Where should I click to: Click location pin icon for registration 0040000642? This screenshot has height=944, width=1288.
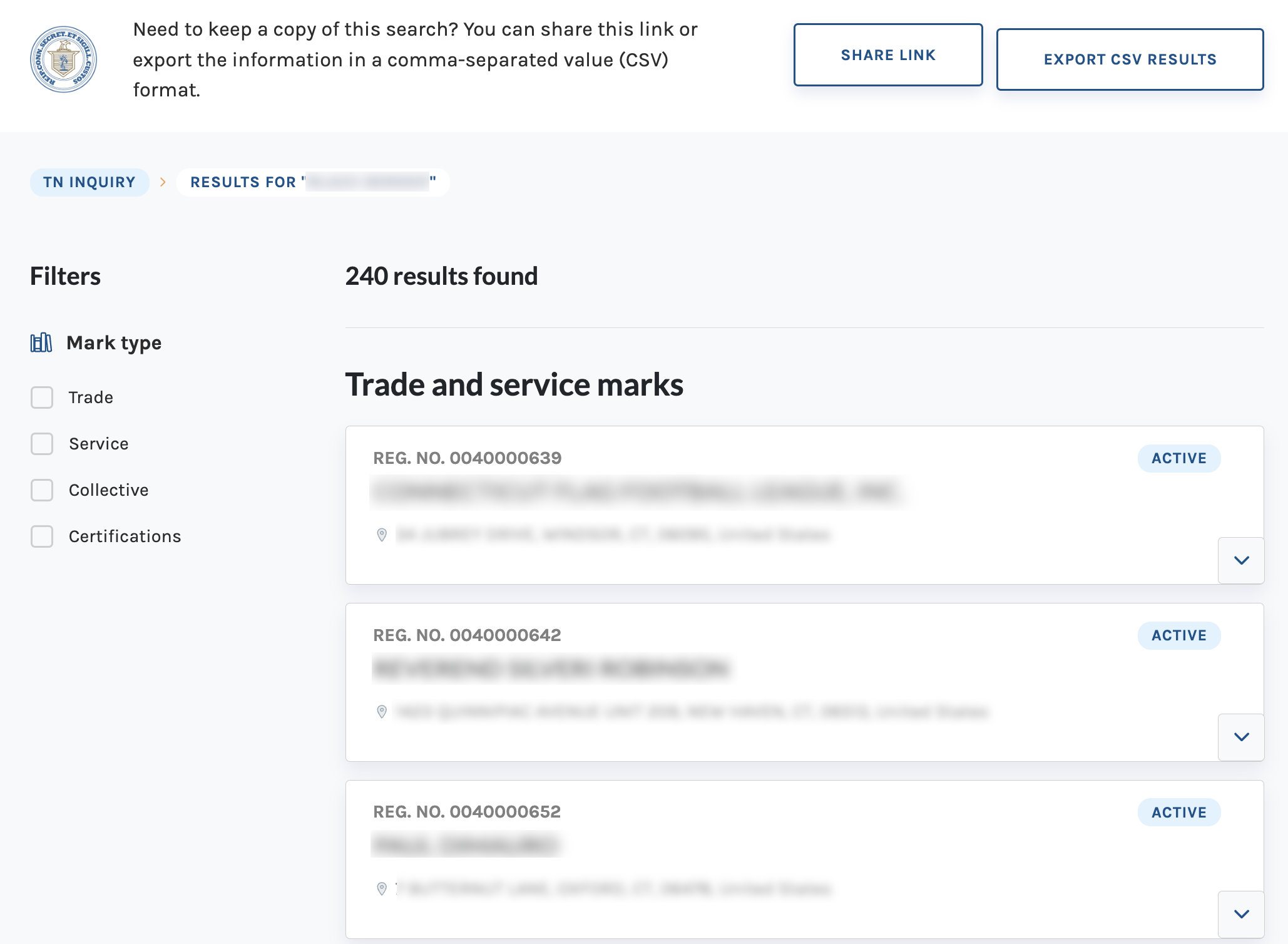coord(382,712)
